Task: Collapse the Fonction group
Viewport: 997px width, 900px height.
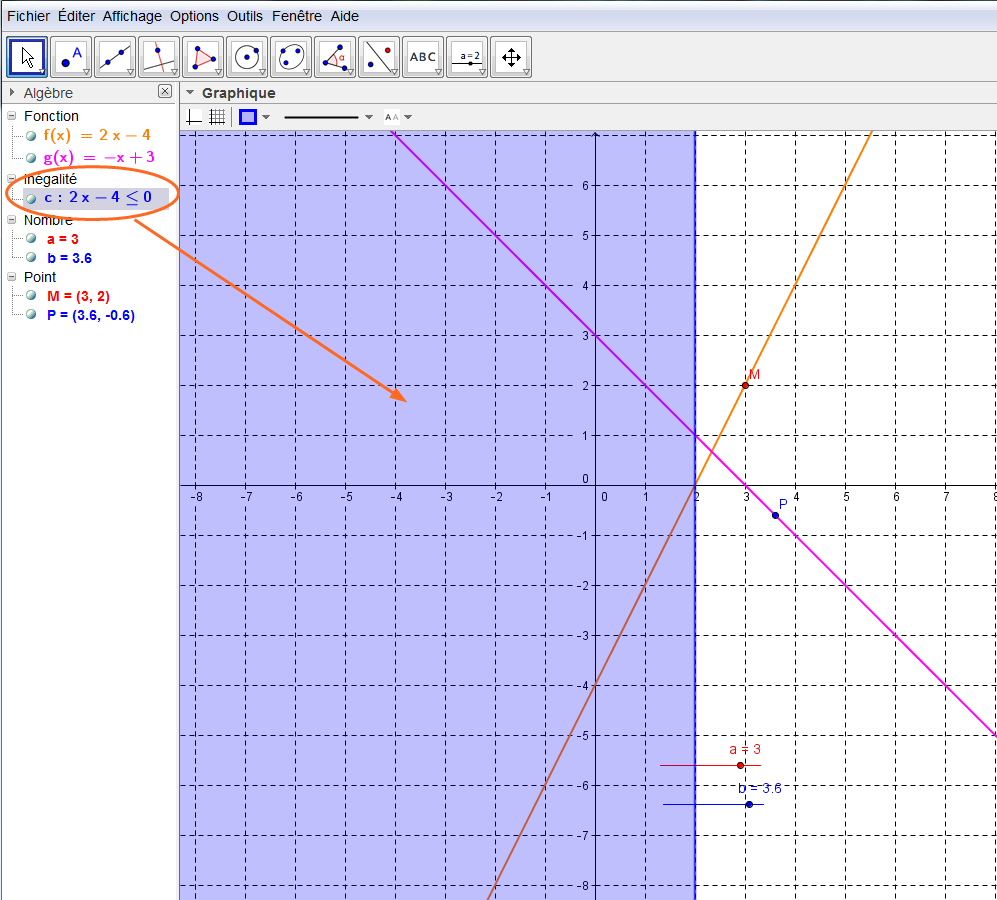Action: point(11,116)
